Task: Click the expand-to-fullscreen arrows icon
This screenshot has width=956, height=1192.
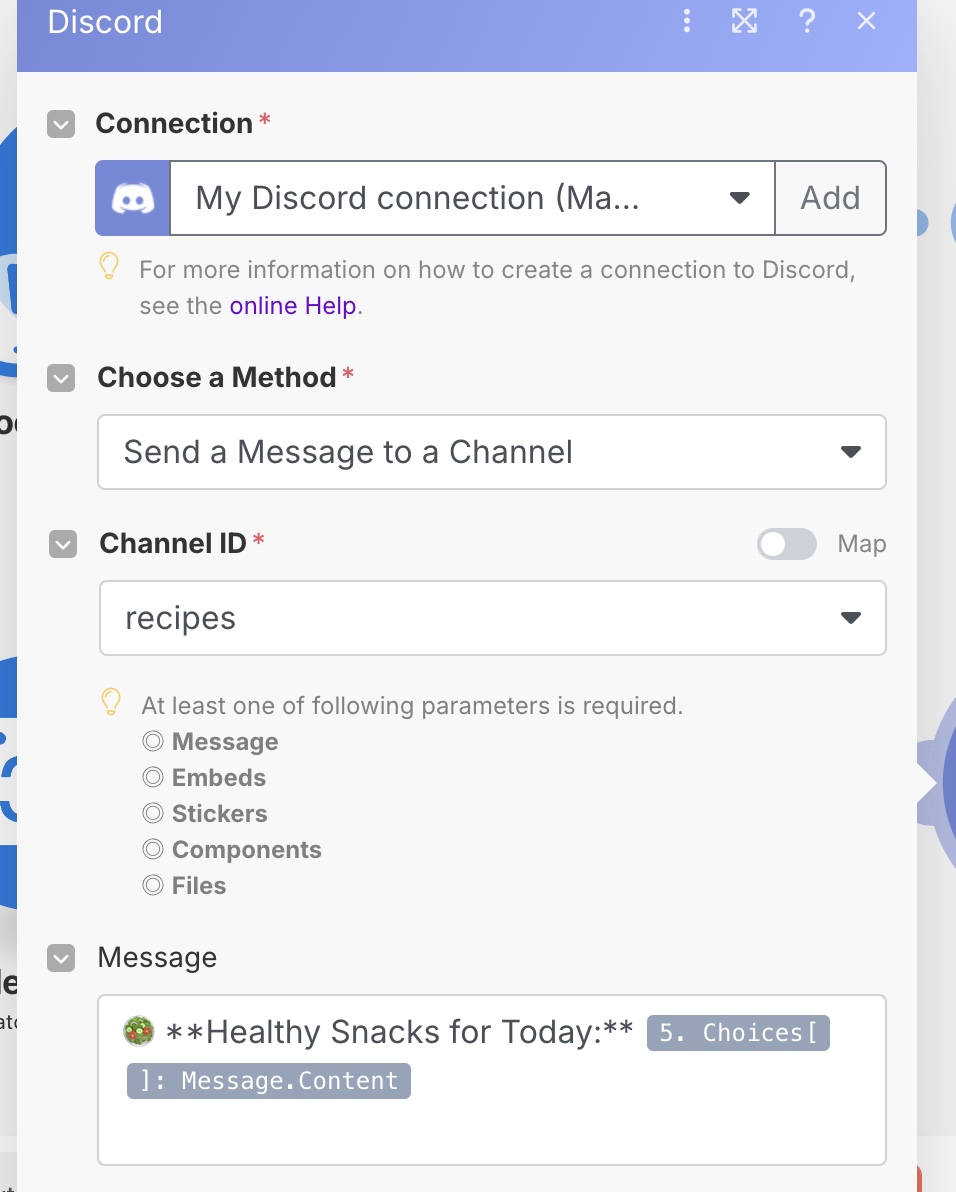Action: pos(744,21)
